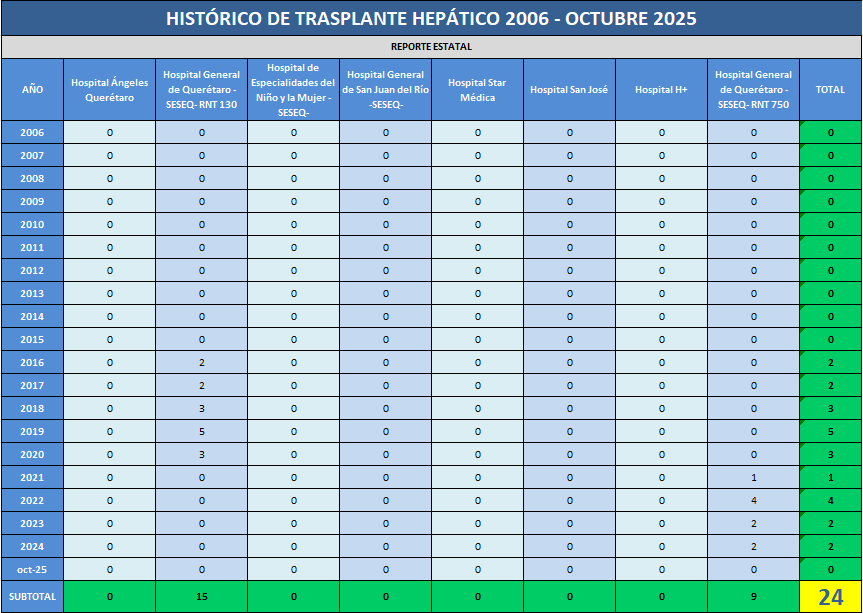863x613 pixels.
Task: Select the Especialidades del Niño y la Mujer header
Action: point(293,89)
